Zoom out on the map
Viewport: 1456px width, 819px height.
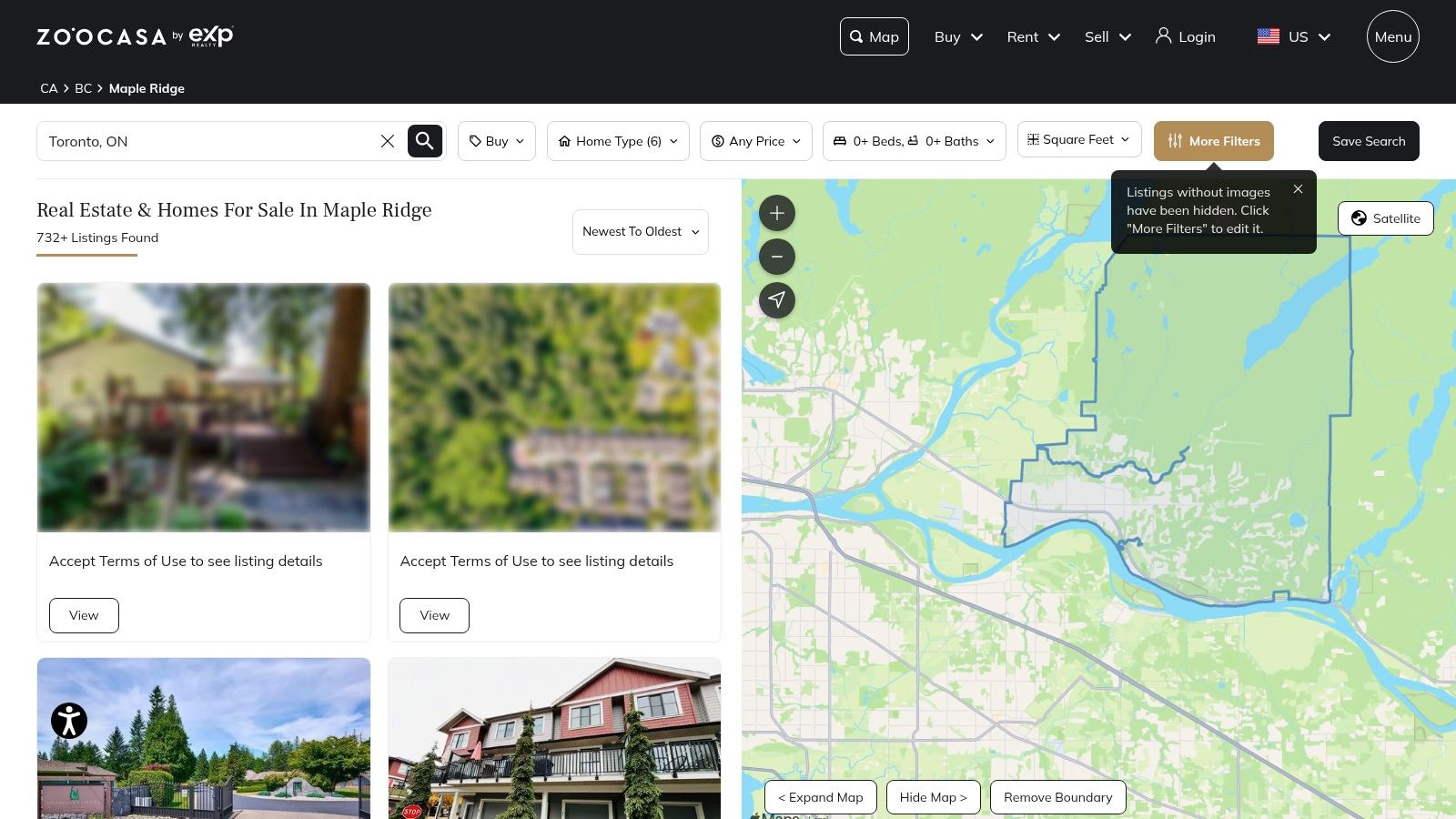pyautogui.click(x=777, y=257)
